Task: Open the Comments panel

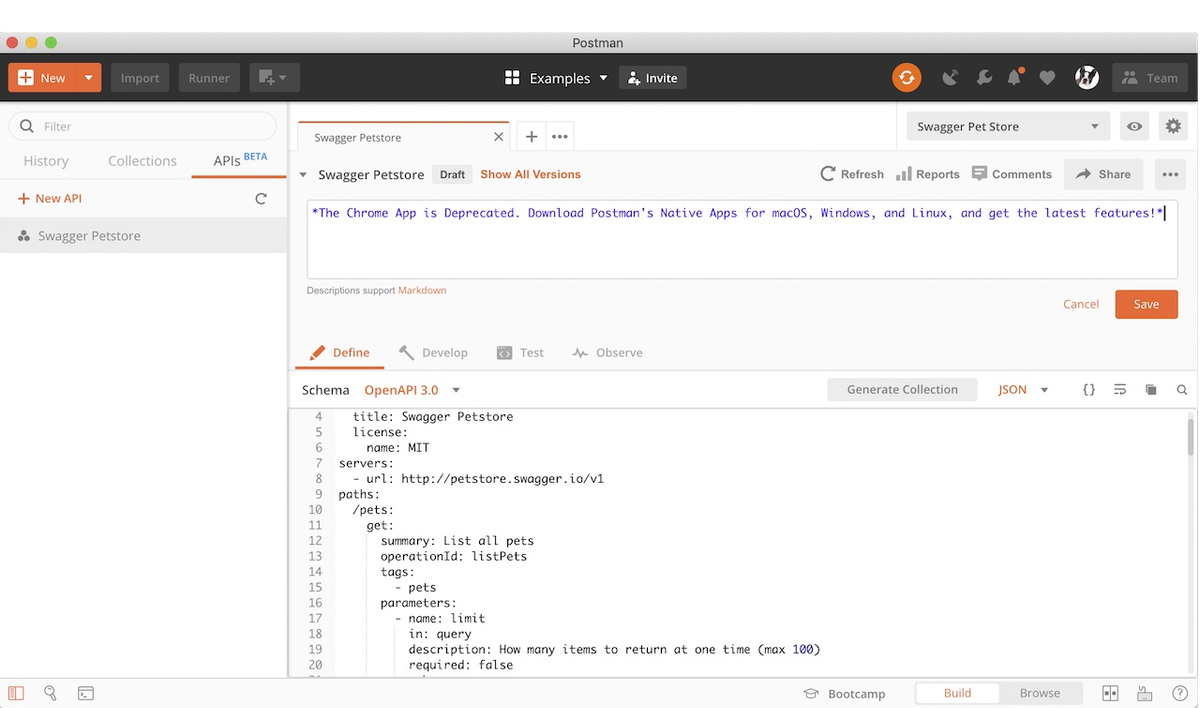Action: coord(1012,174)
